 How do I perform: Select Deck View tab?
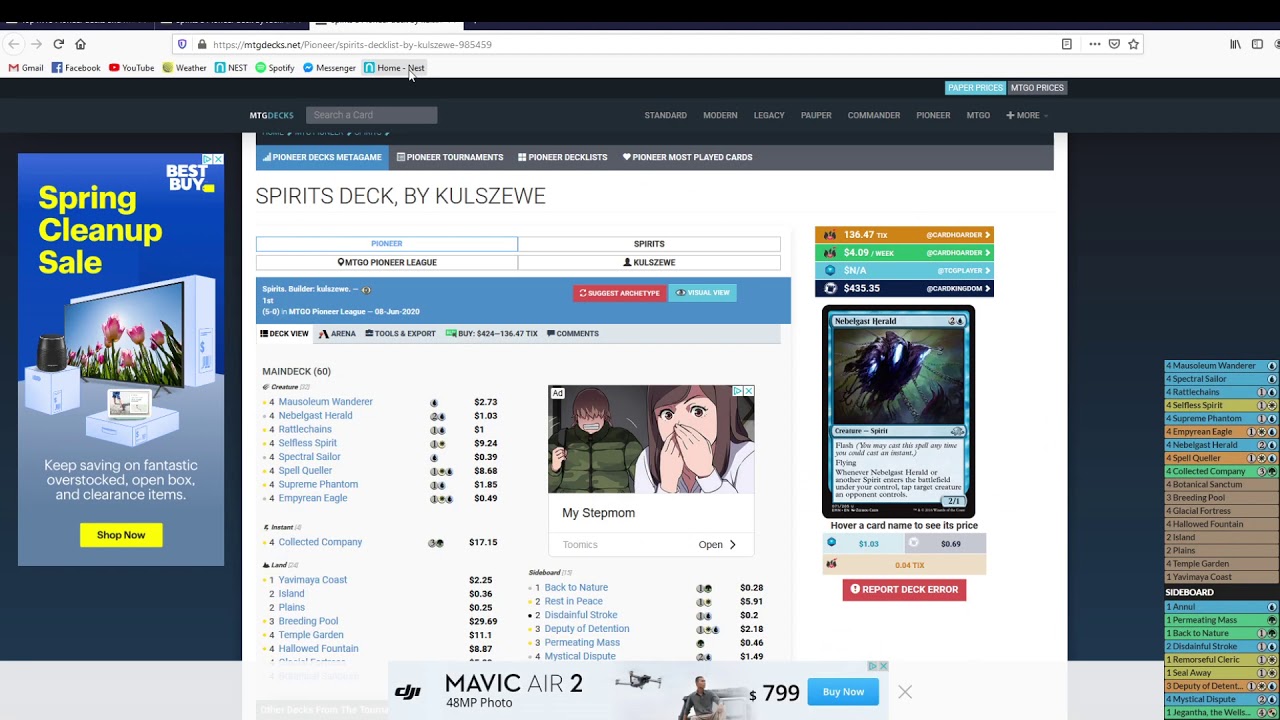click(x=285, y=334)
